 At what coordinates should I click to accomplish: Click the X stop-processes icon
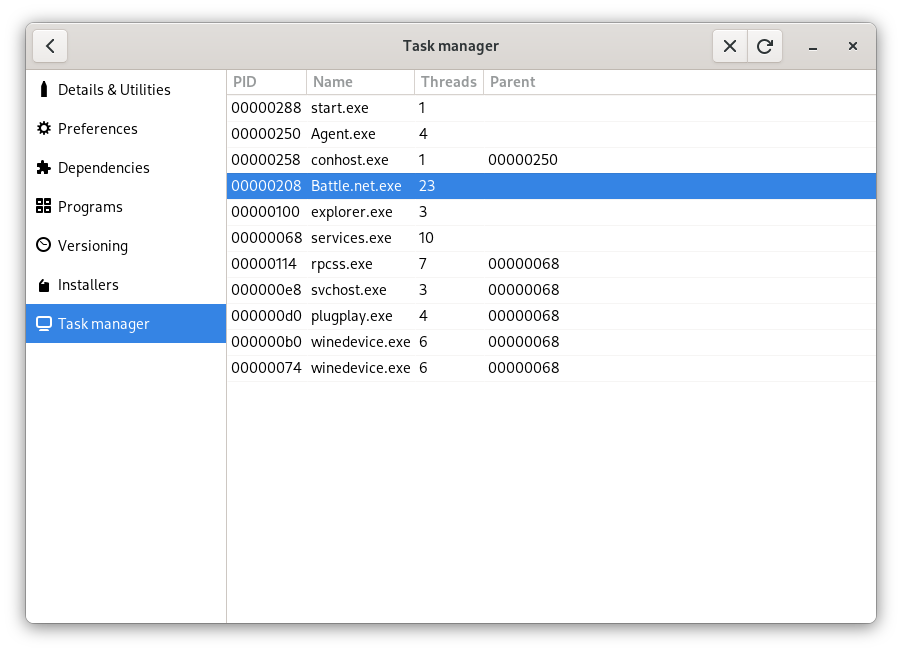[x=729, y=45]
